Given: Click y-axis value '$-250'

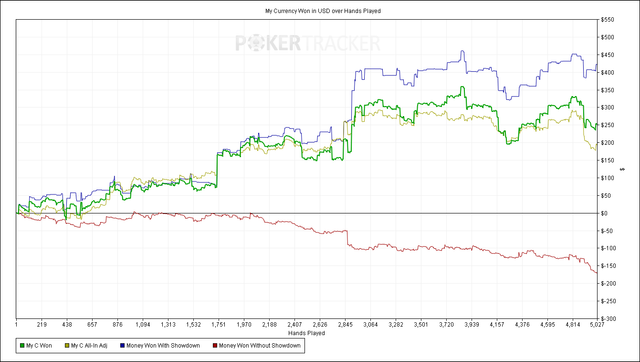Looking at the screenshot, I should point(608,301).
